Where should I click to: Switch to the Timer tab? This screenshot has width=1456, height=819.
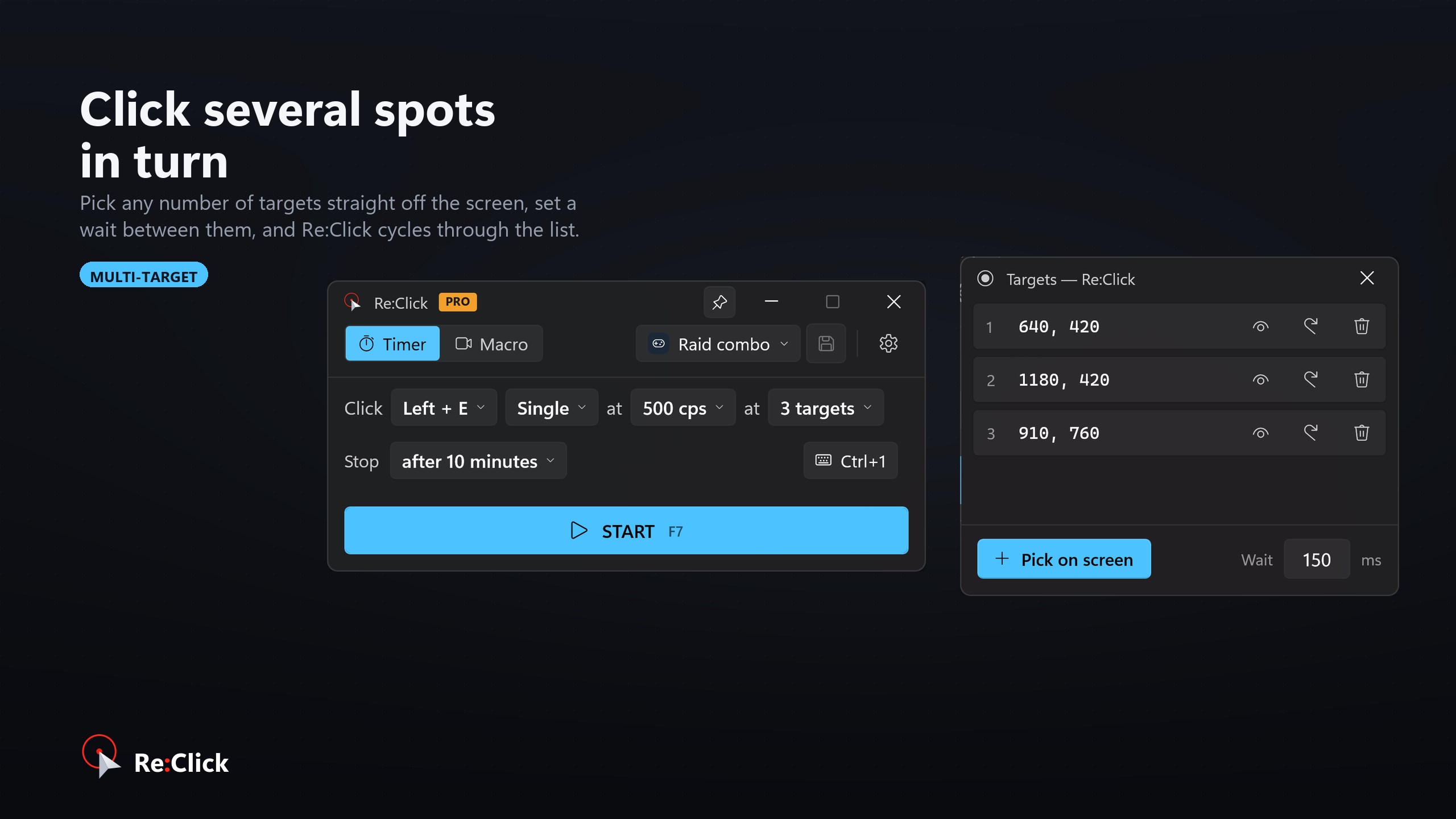pos(392,344)
